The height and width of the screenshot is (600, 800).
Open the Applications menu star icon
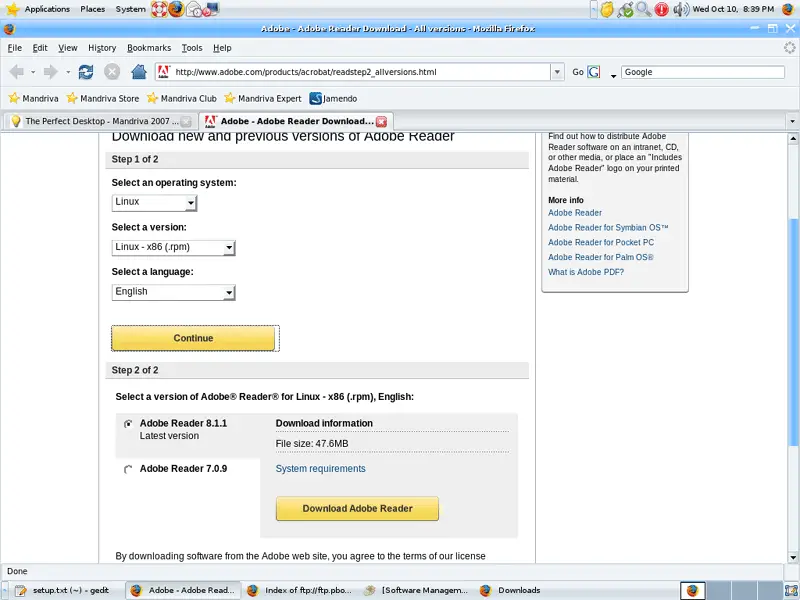(12, 9)
